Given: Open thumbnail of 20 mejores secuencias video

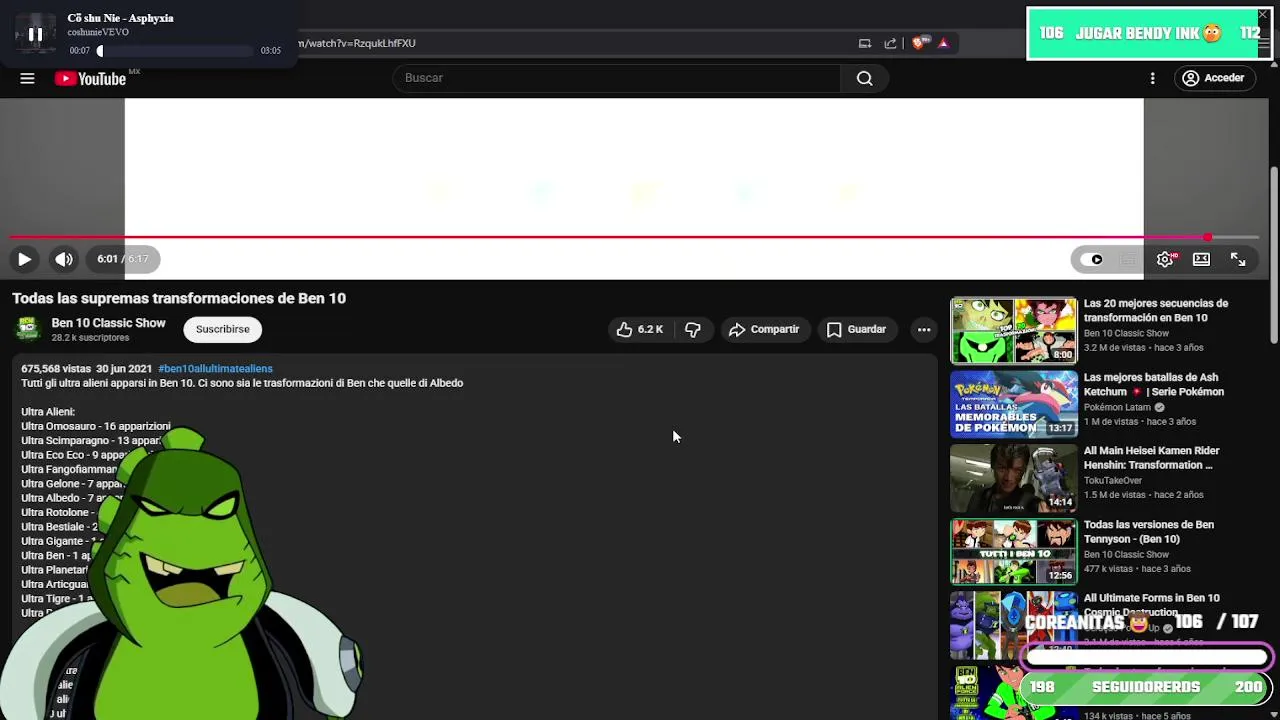Looking at the screenshot, I should [1014, 330].
